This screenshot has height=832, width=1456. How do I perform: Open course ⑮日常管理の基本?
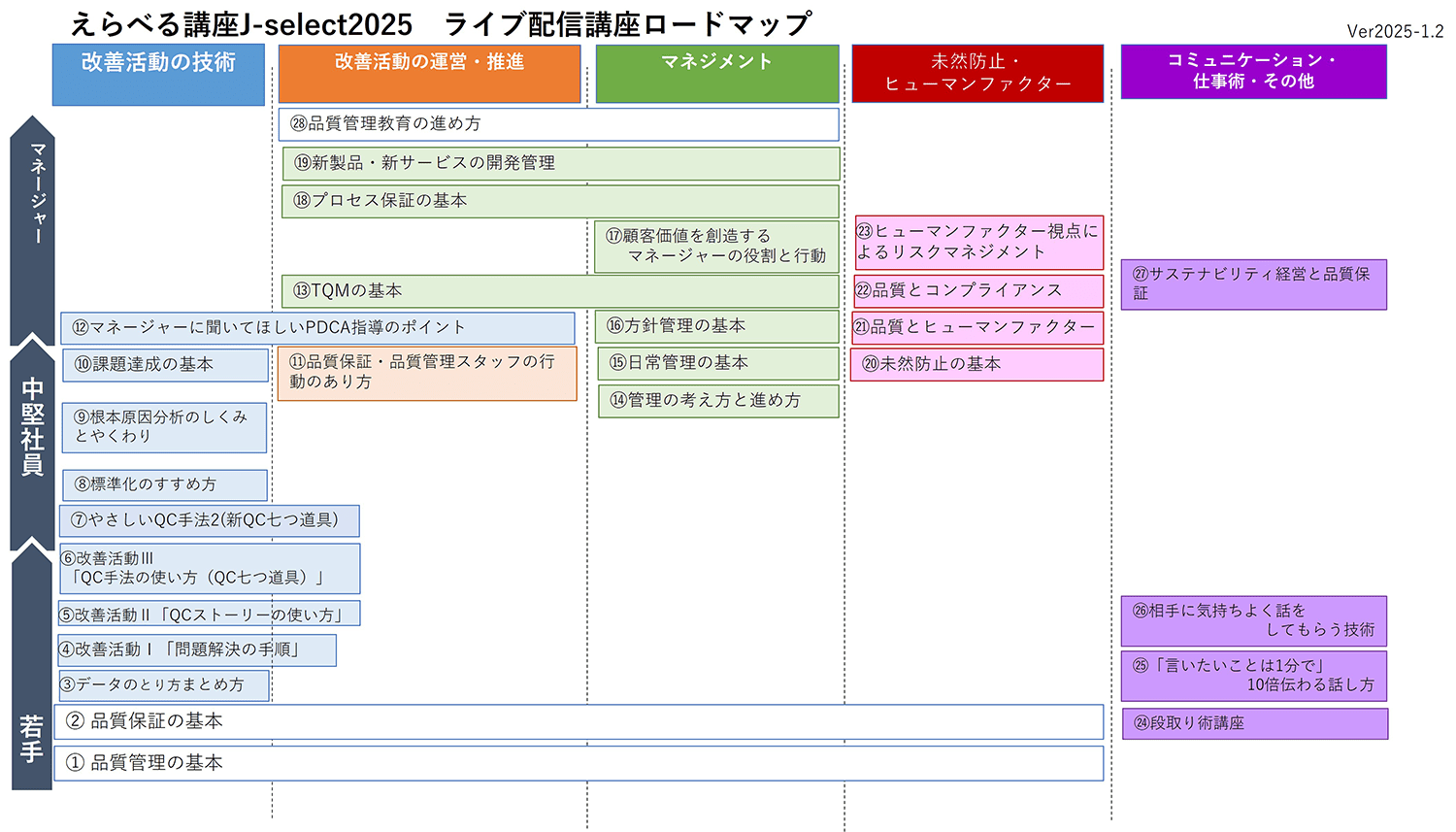coord(718,363)
